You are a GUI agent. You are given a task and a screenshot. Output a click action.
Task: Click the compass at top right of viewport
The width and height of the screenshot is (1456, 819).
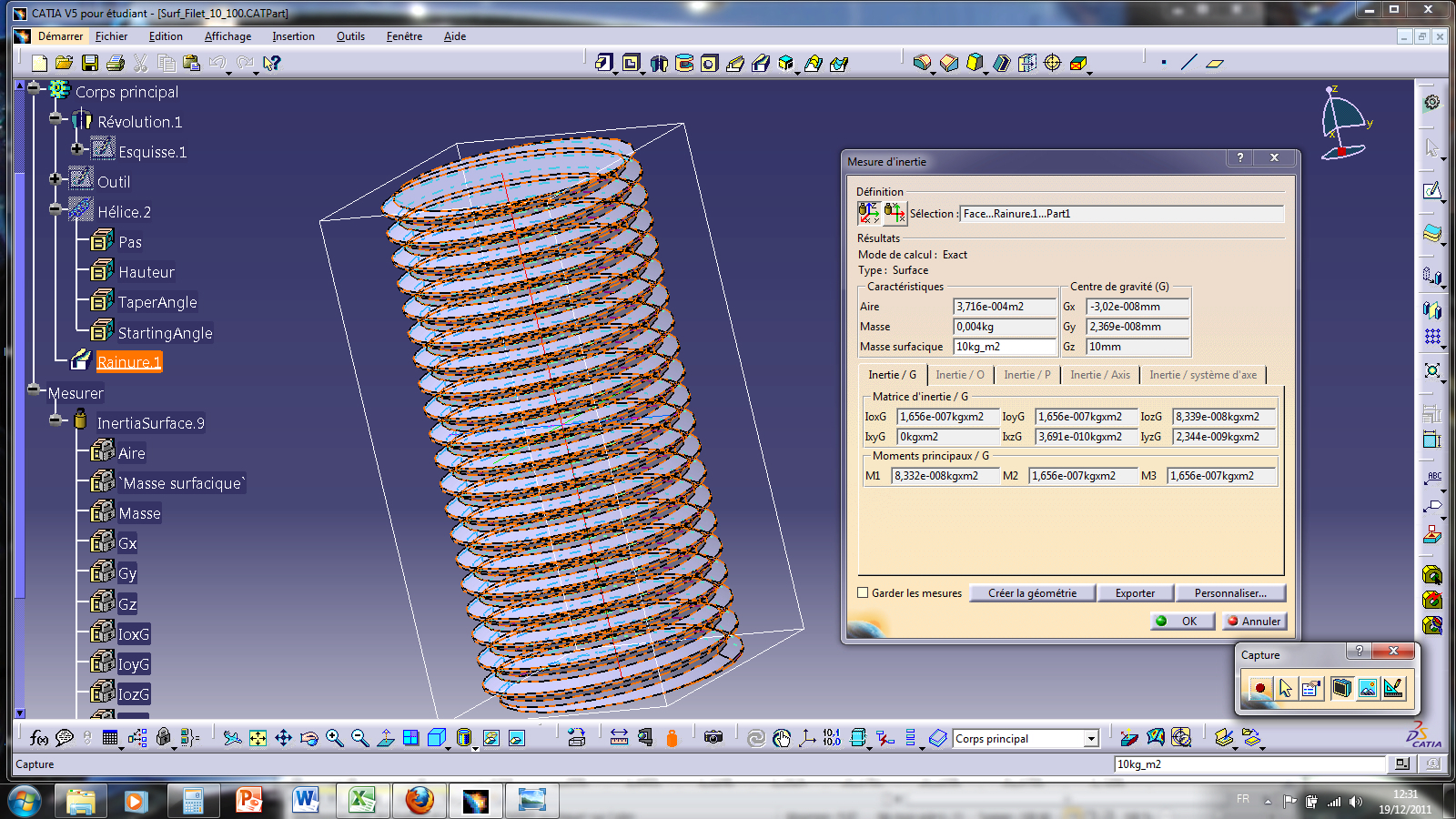point(1345,123)
